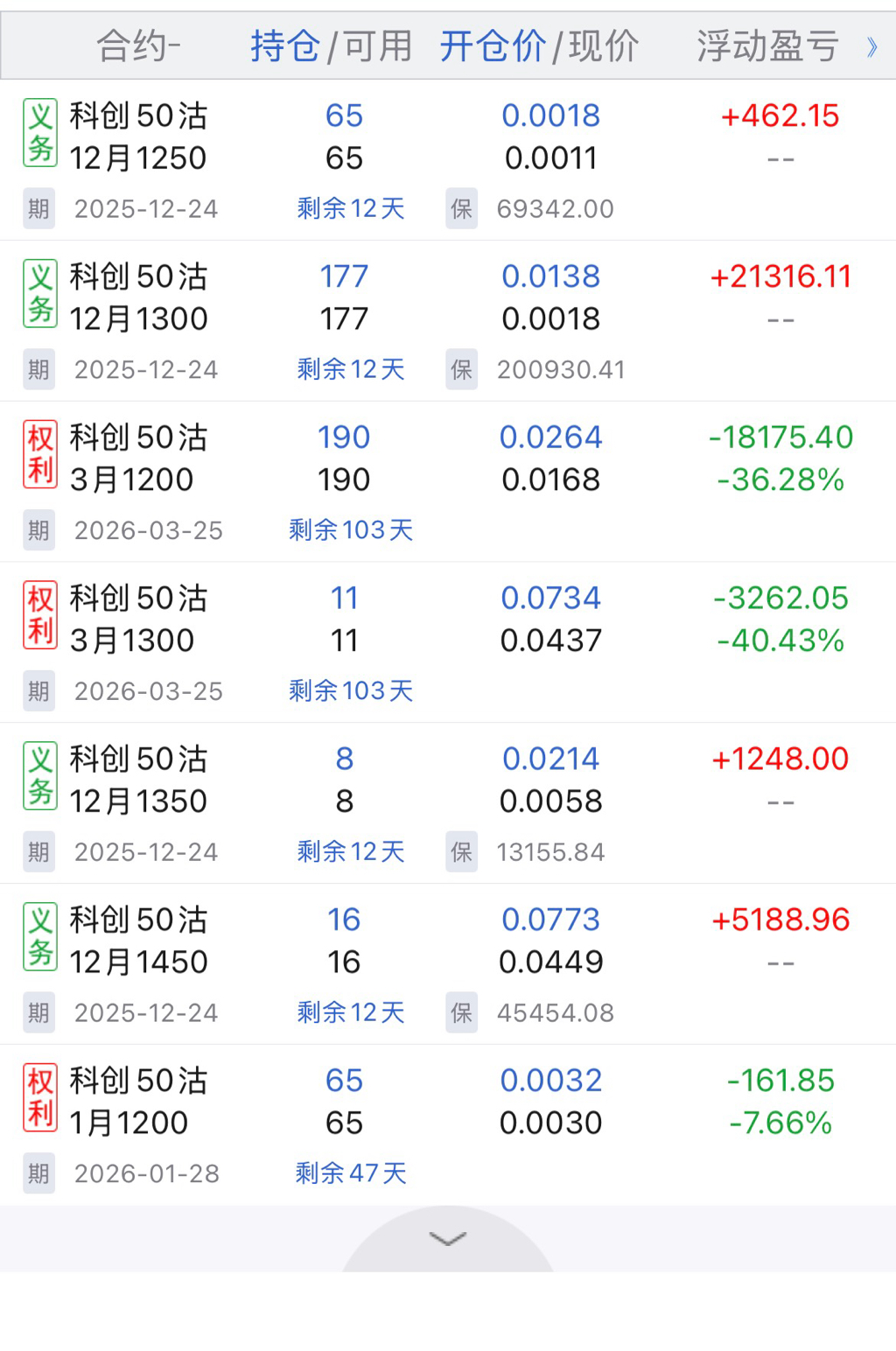Tap the 期 expiry icon beside 2026-01-28

[38, 1173]
